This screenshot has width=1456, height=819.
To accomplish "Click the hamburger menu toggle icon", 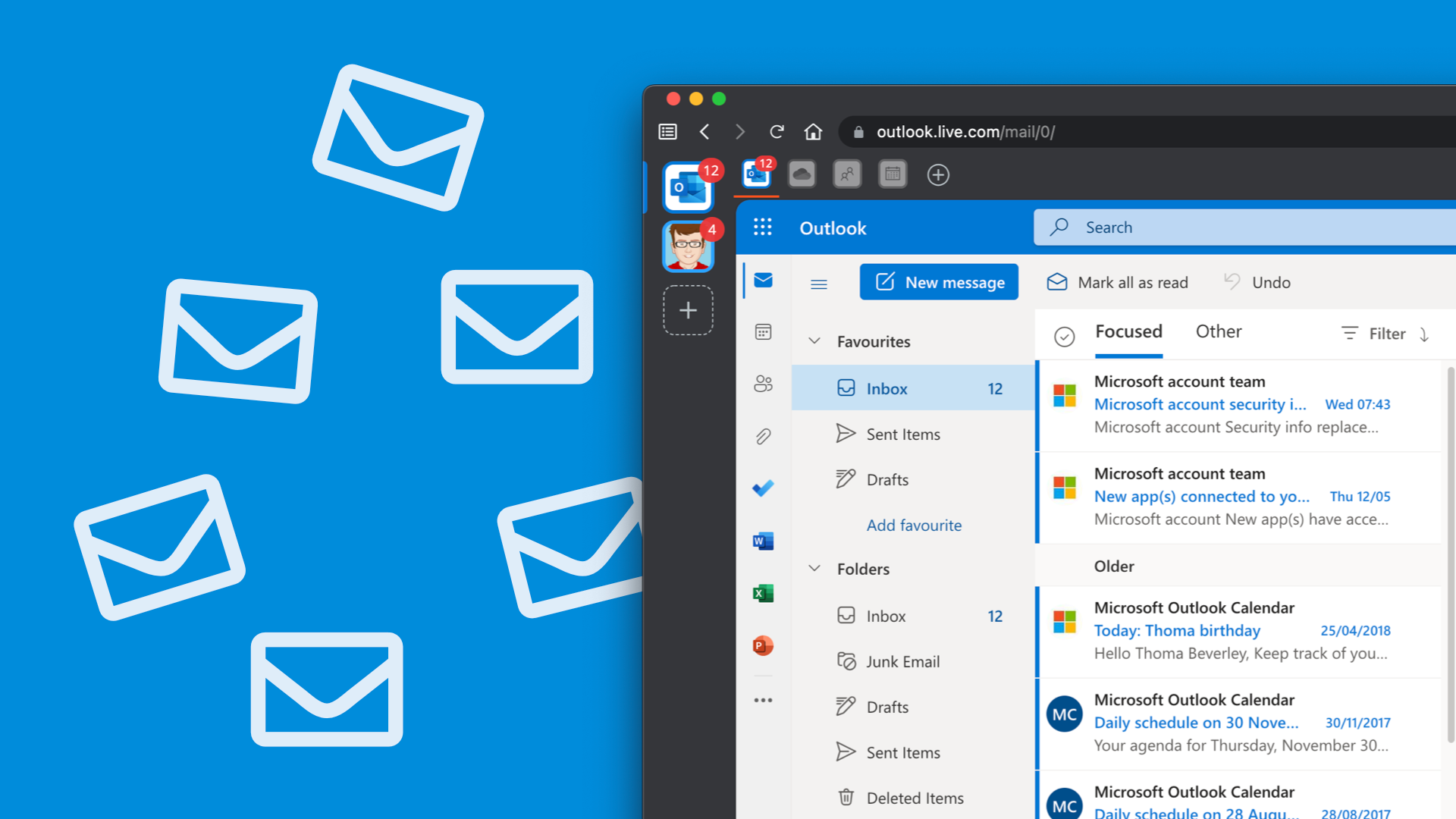I will (x=818, y=283).
